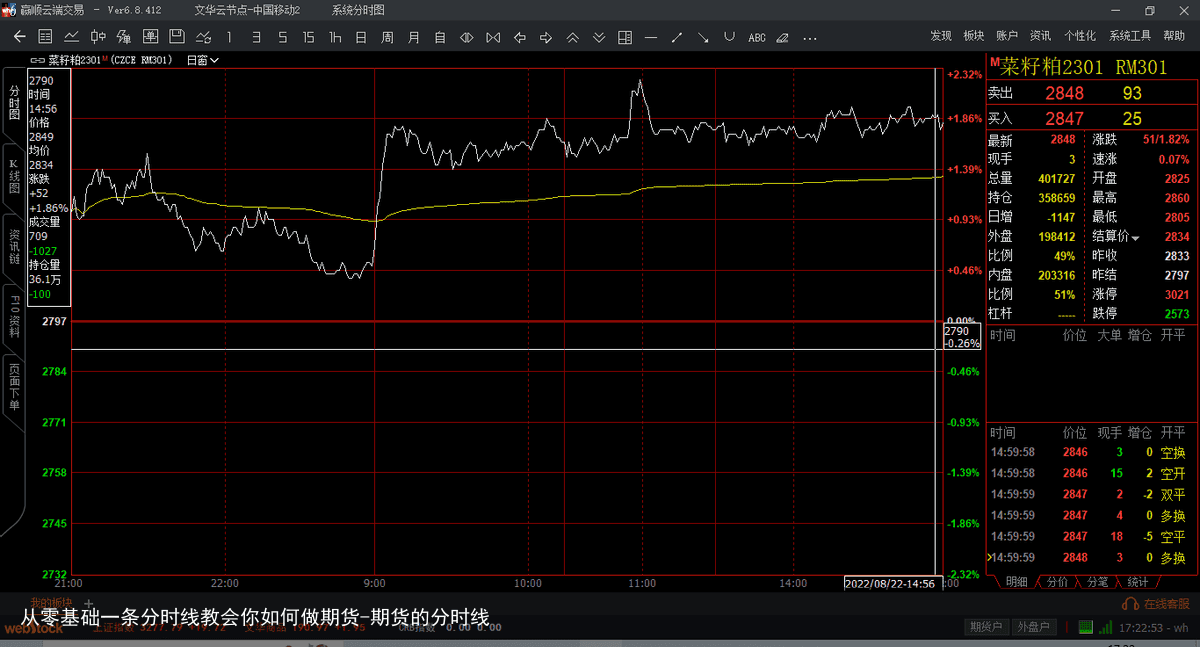Switch to the 15-minute period
This screenshot has height=647, width=1200.
308,37
